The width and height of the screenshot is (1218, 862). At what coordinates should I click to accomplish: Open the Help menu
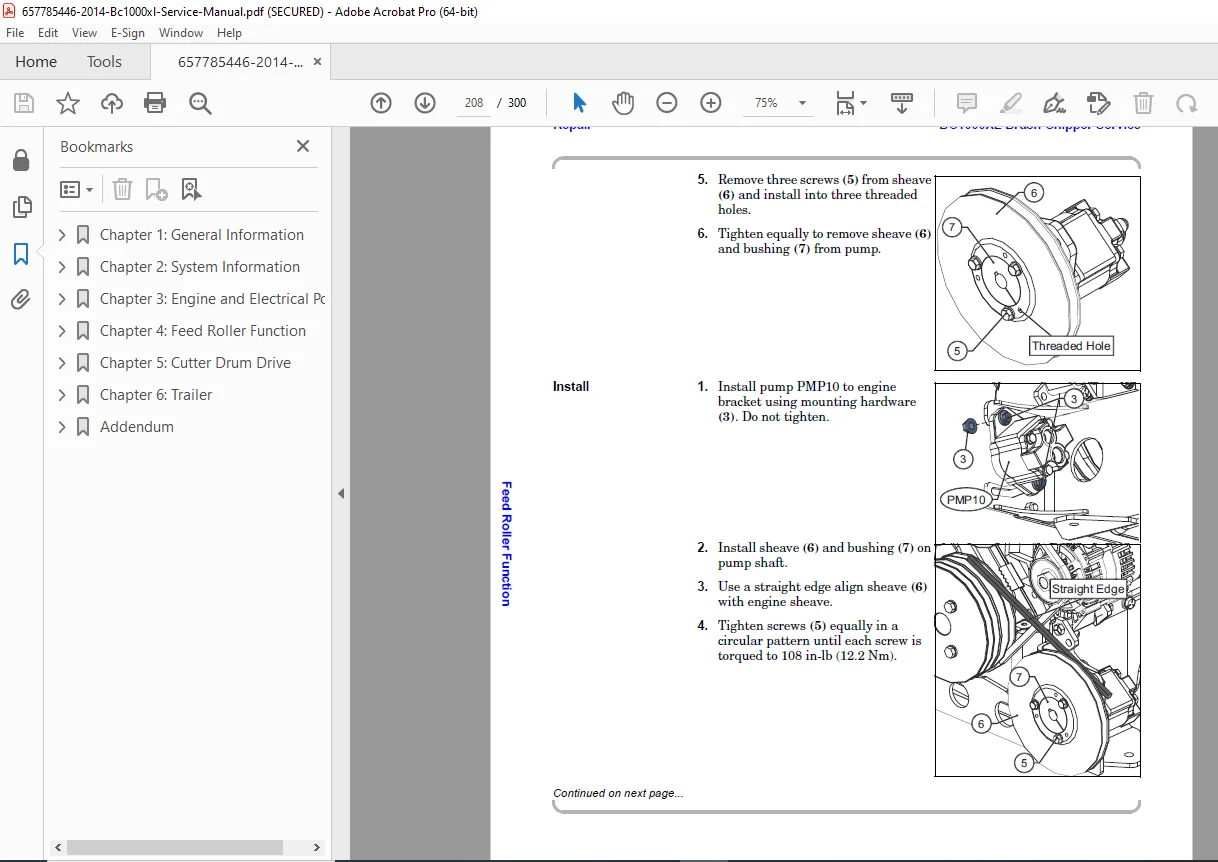(230, 33)
